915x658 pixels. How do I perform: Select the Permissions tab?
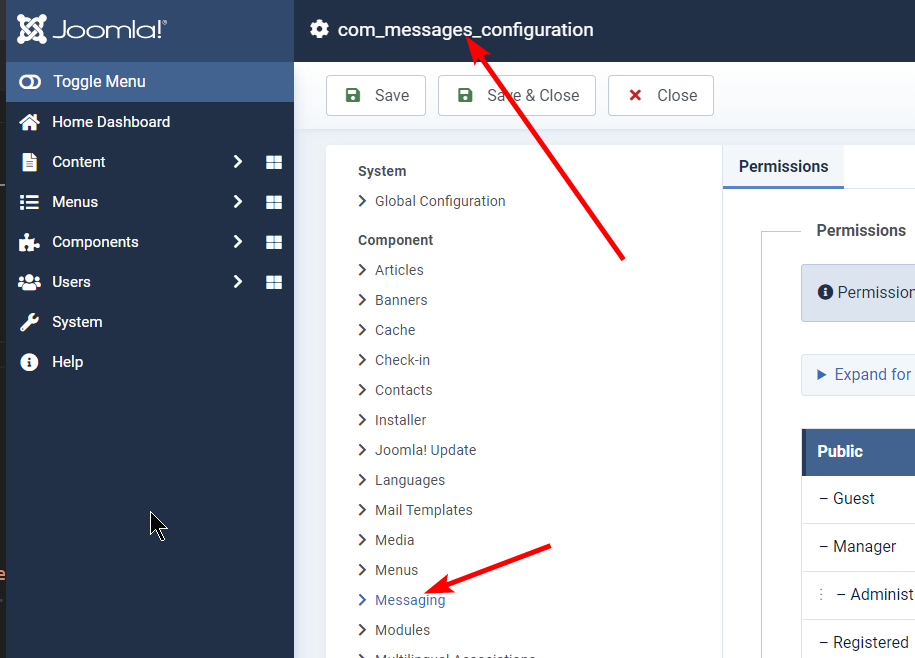(x=783, y=166)
